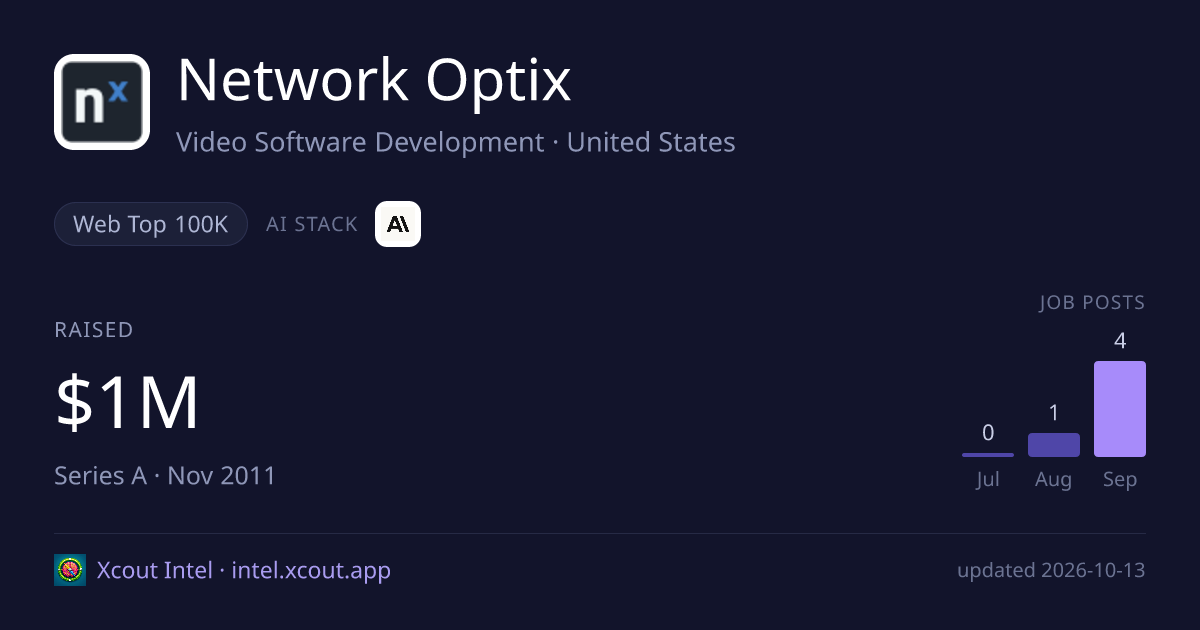Viewport: 1200px width, 630px height.
Task: Click the value 4 above September bar
Action: (x=1120, y=341)
